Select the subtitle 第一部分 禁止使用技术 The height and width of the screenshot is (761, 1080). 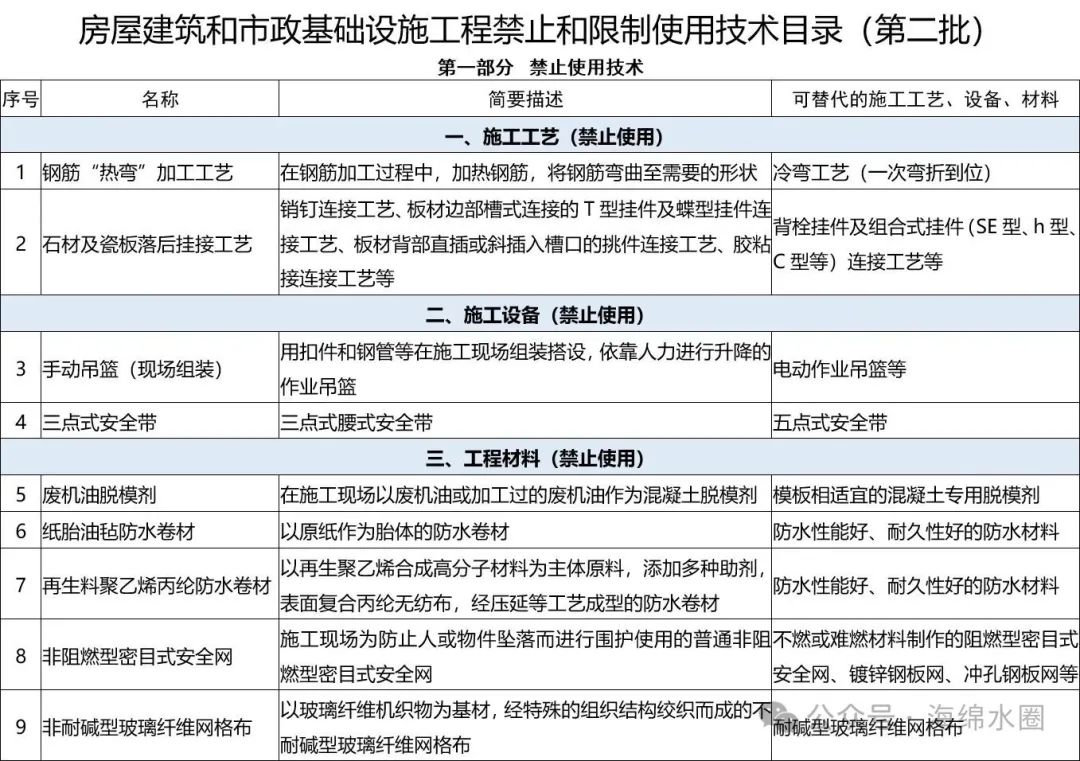pos(540,67)
